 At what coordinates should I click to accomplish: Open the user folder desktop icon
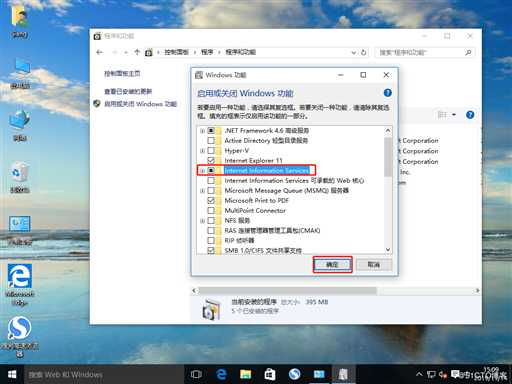(x=19, y=21)
